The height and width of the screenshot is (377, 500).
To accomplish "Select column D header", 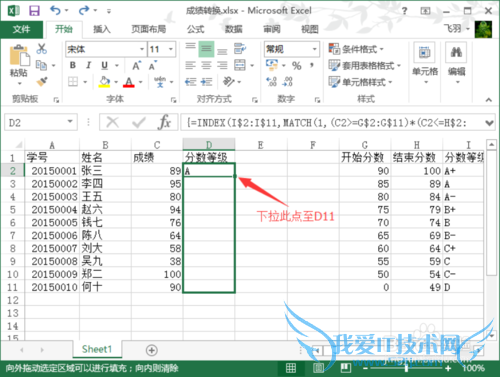I will tap(209, 145).
